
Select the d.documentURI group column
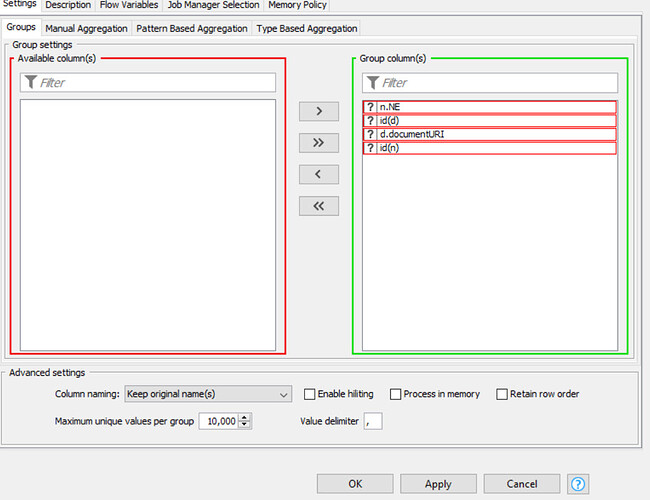click(x=490, y=134)
